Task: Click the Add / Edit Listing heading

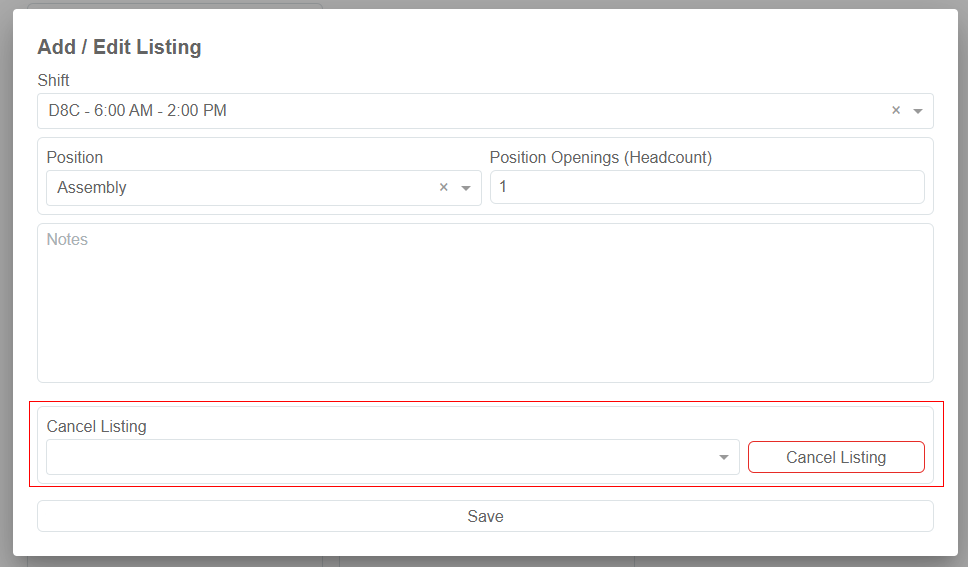Action: click(119, 47)
